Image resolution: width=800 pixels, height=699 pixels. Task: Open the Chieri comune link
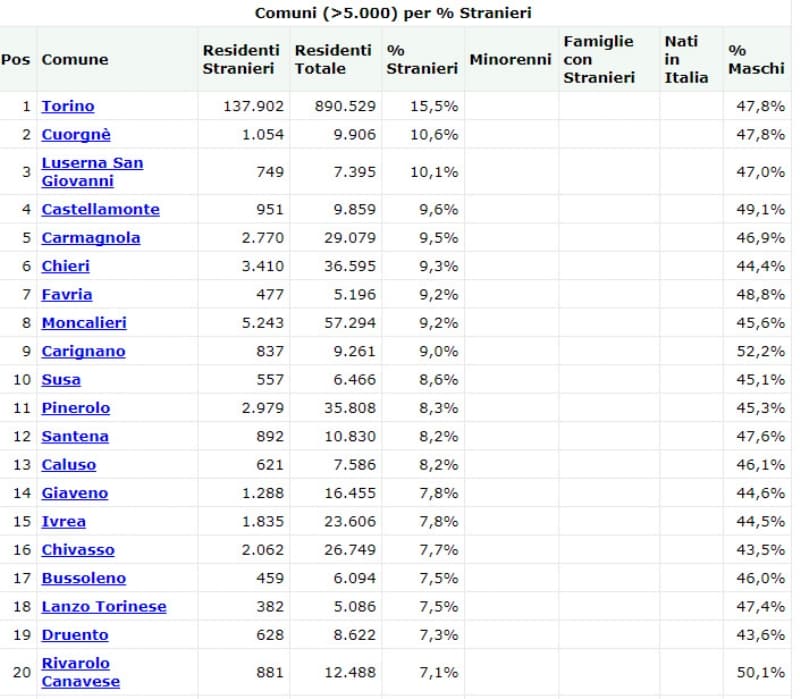click(65, 266)
